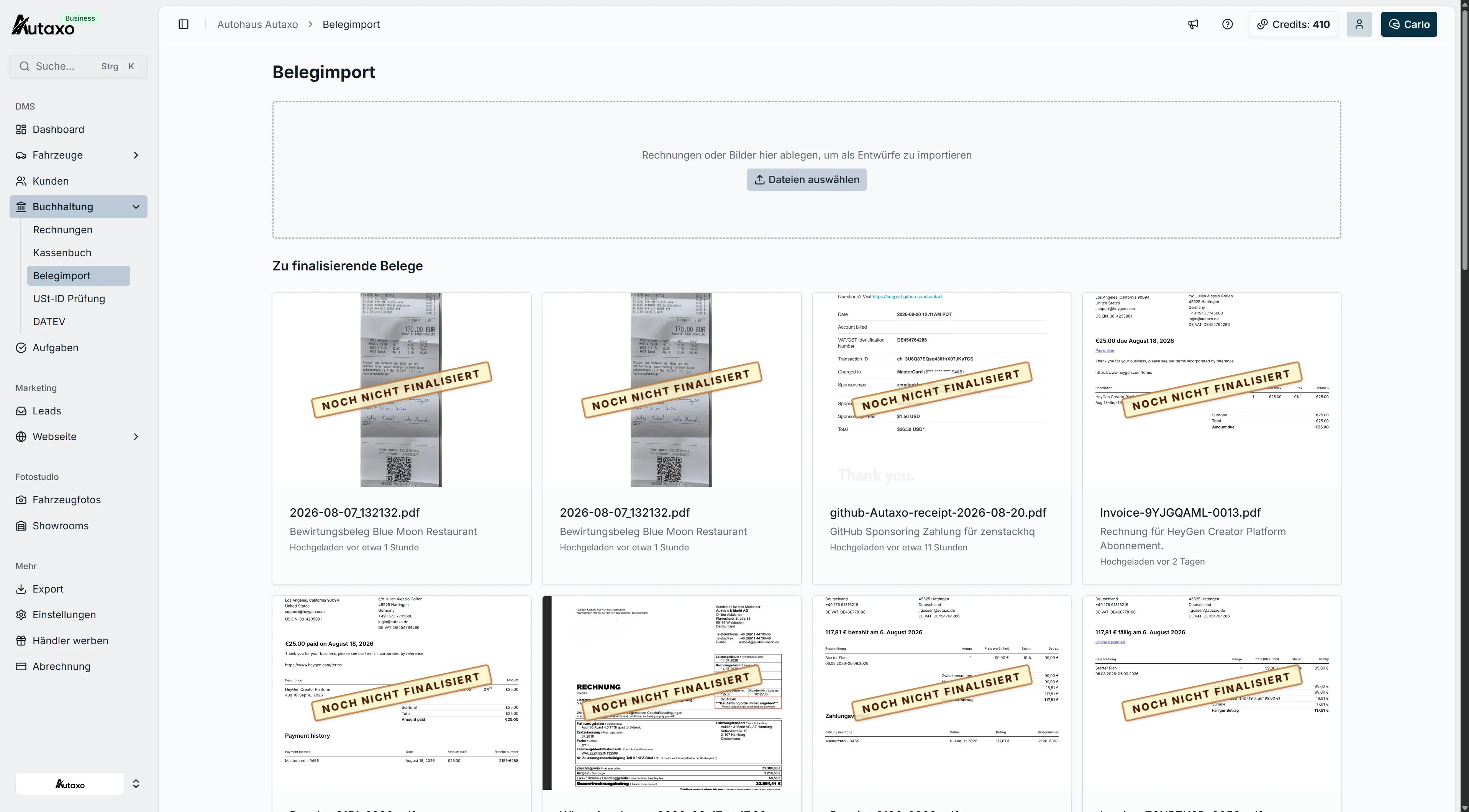Focus the Suche search field
The image size is (1469, 812).
79,66
